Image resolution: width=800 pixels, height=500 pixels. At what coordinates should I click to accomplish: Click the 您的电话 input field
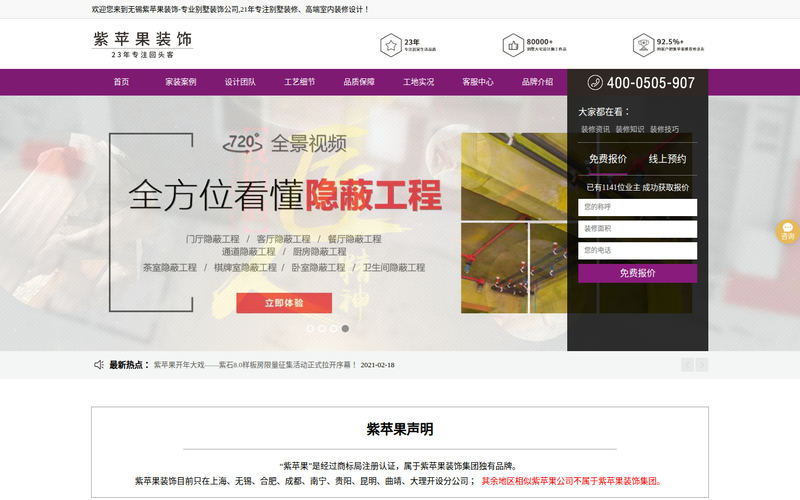click(x=637, y=251)
